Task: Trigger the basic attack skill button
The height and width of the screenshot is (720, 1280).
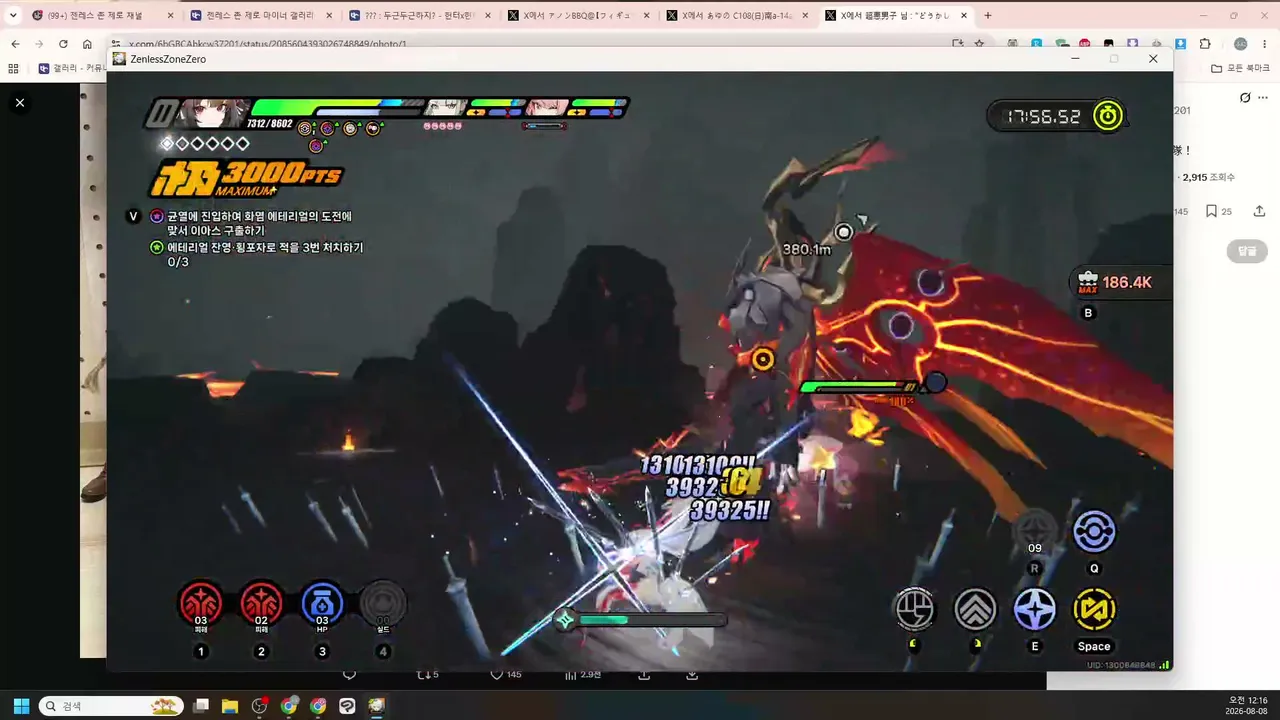Action: pyautogui.click(x=914, y=608)
